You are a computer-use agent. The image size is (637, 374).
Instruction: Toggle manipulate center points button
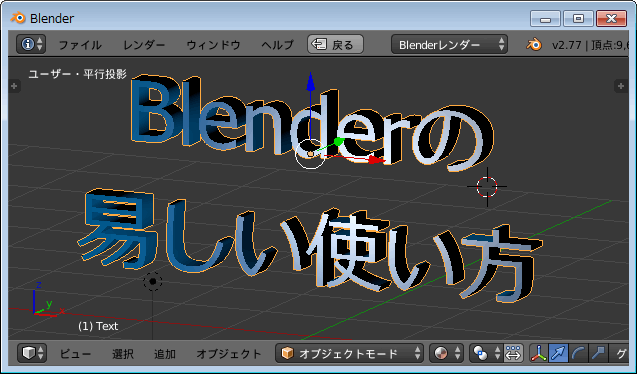click(x=514, y=353)
